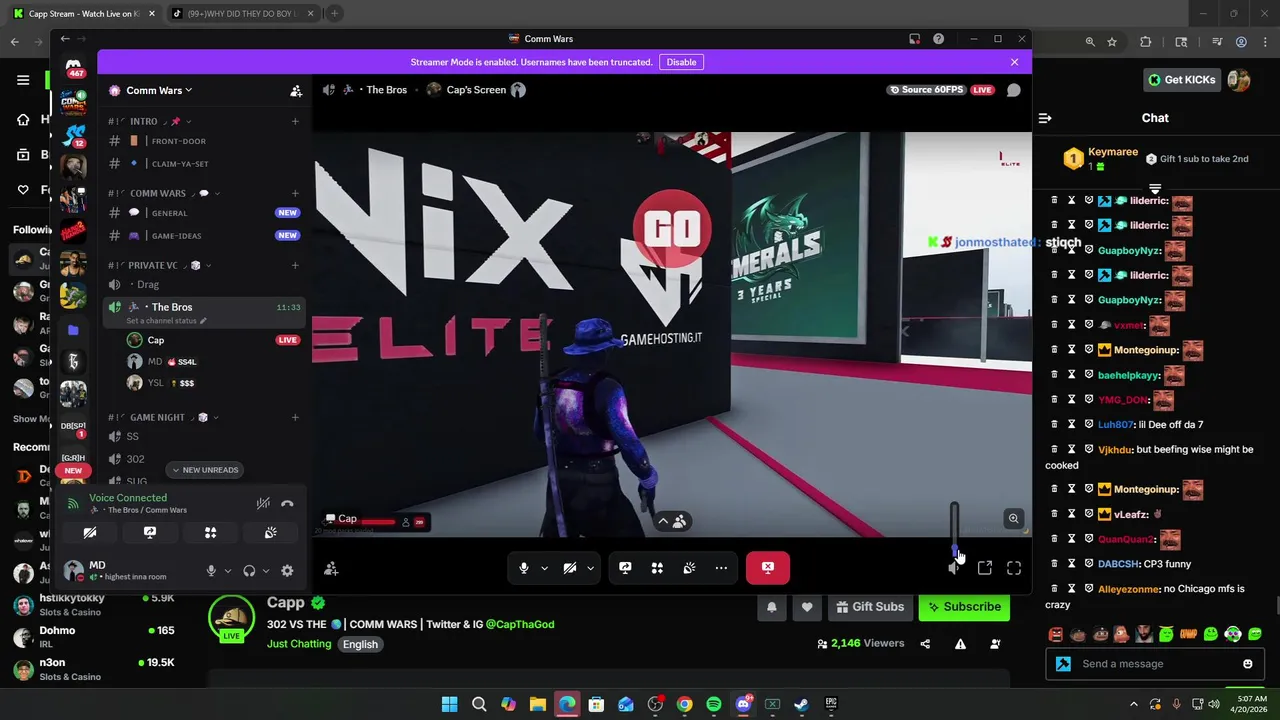Jump to NEW UNREADS
This screenshot has width=1280, height=720.
click(x=205, y=470)
